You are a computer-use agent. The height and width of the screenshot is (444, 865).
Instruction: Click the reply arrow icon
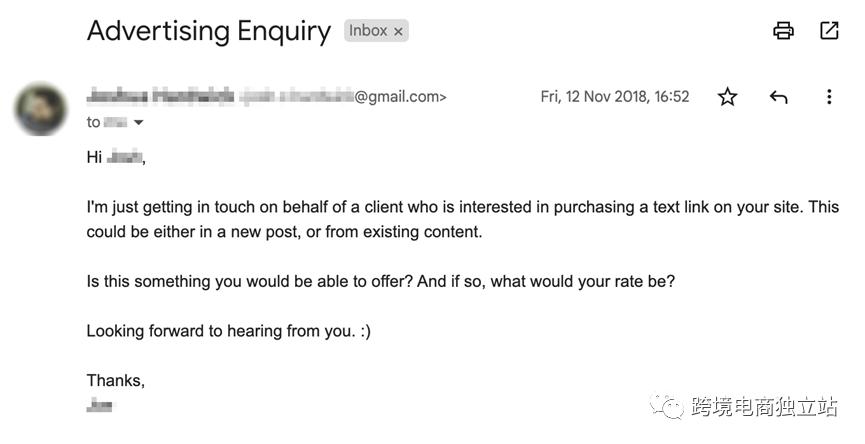click(x=778, y=97)
